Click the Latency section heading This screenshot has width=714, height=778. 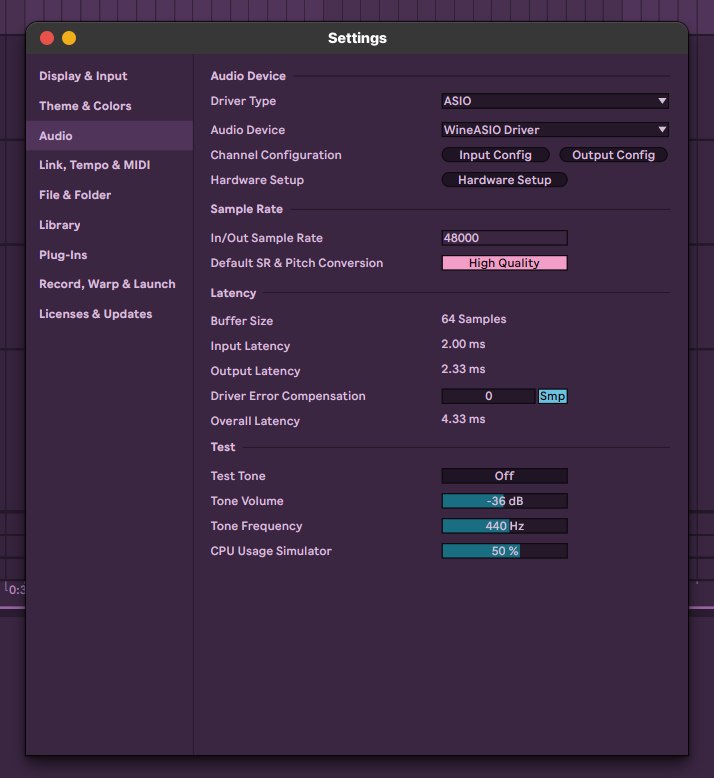tap(233, 293)
